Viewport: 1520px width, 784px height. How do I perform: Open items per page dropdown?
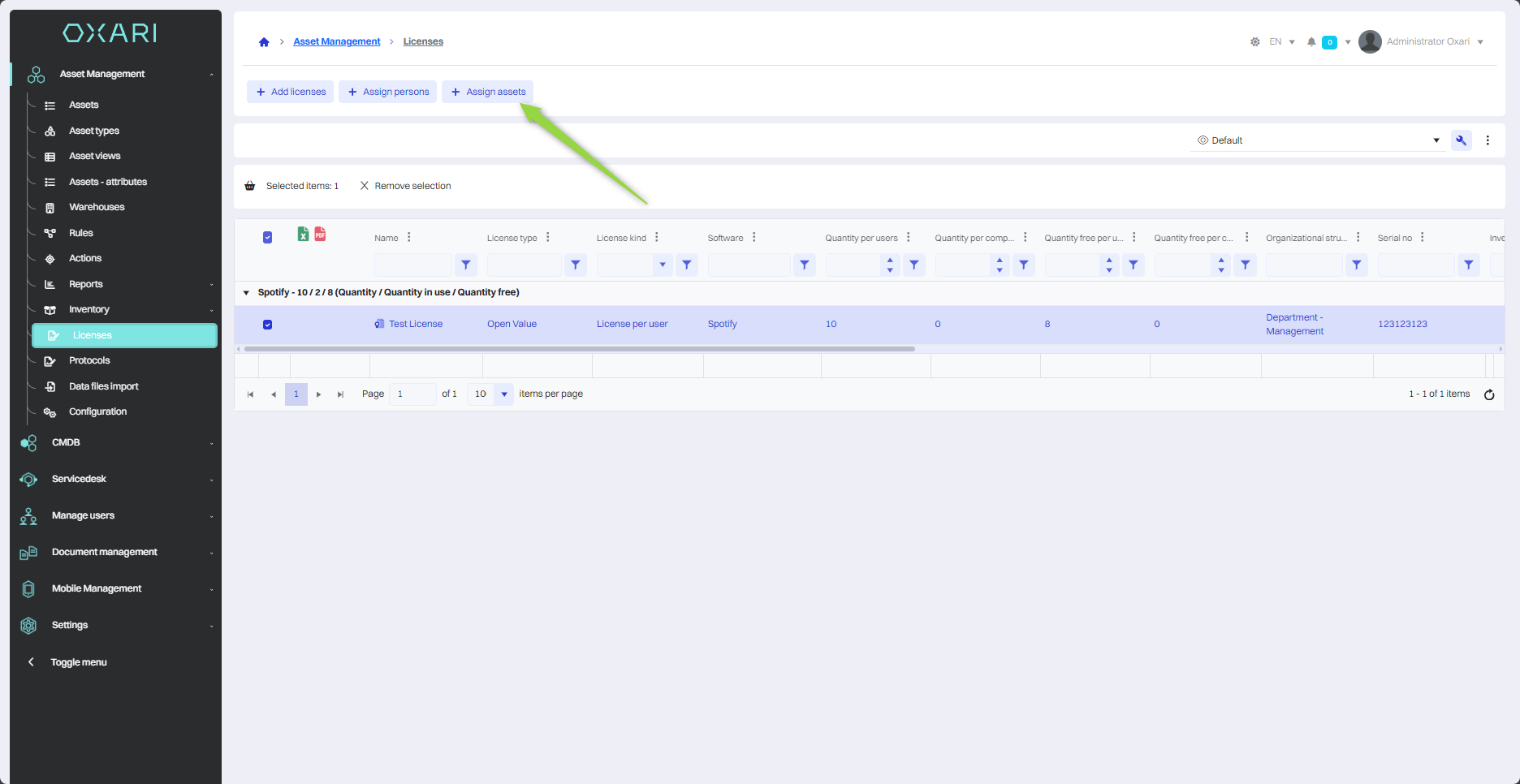point(504,394)
